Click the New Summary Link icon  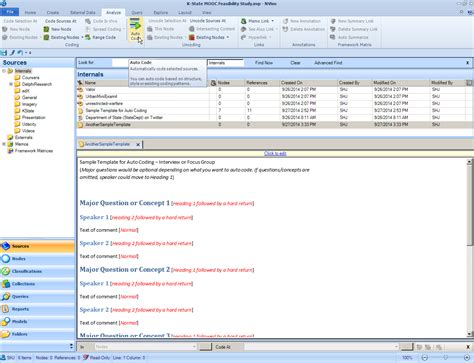click(x=333, y=21)
